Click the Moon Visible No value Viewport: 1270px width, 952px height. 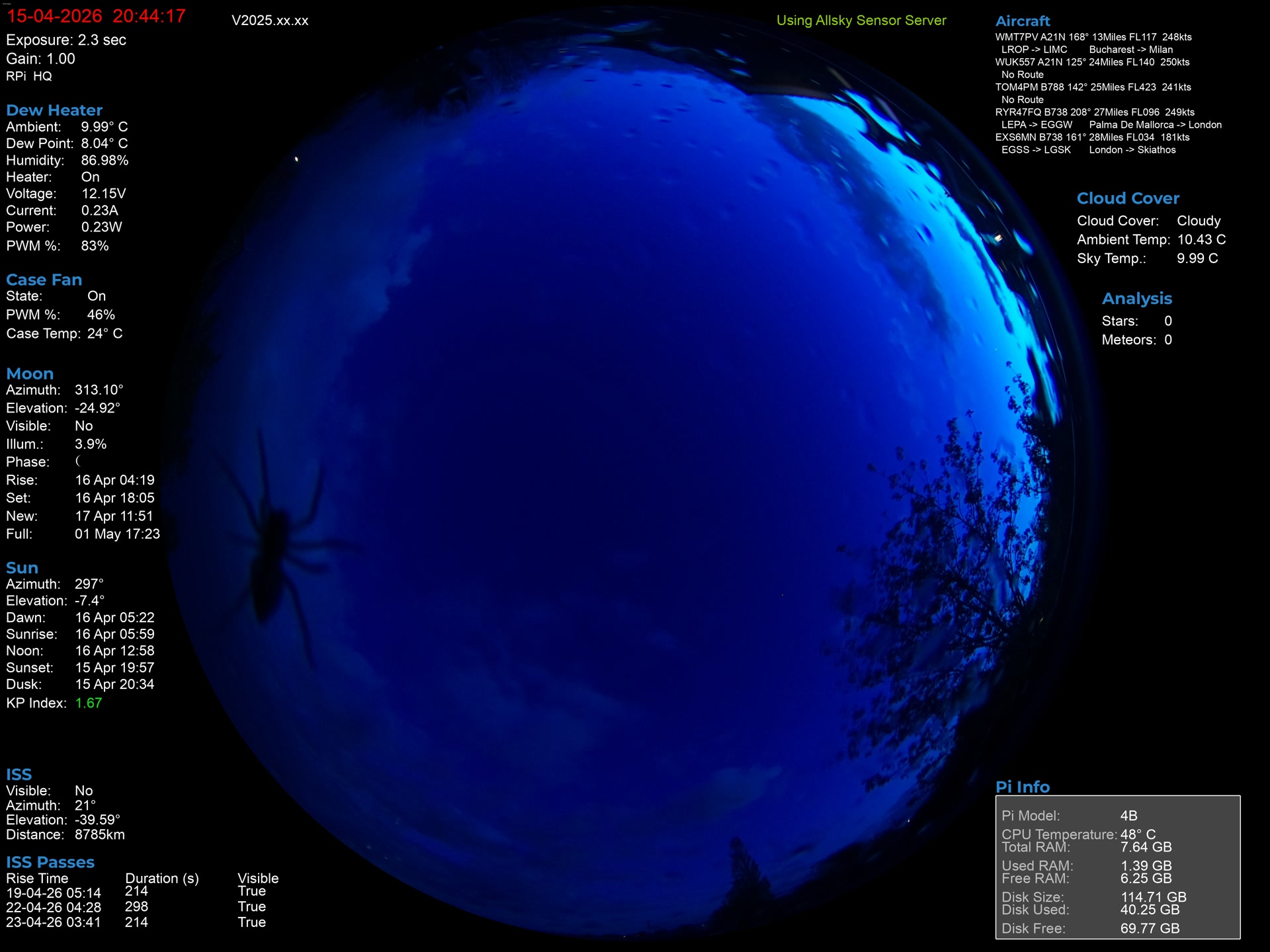(83, 426)
